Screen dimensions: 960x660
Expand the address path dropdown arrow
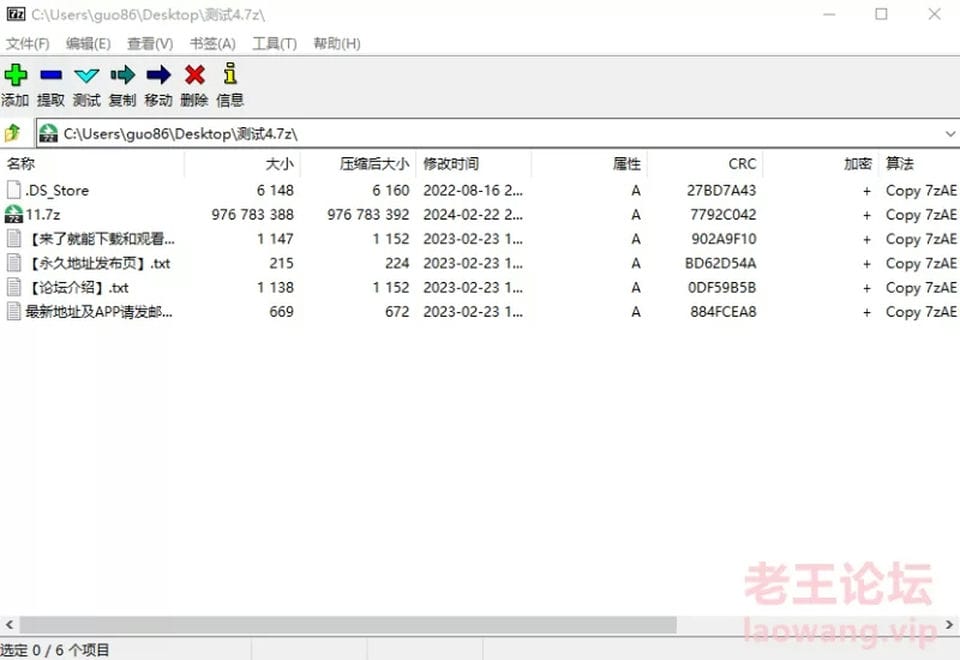tap(950, 133)
